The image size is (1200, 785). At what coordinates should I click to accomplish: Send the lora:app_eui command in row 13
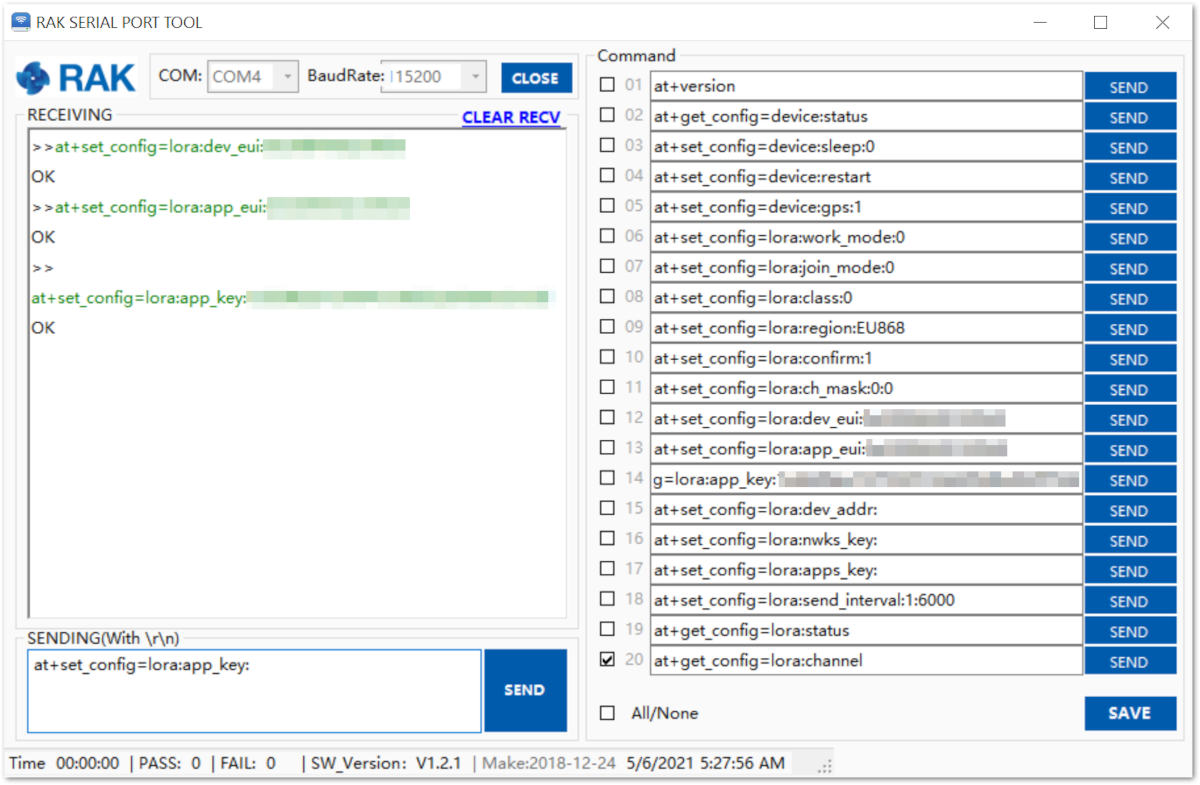[x=1130, y=450]
